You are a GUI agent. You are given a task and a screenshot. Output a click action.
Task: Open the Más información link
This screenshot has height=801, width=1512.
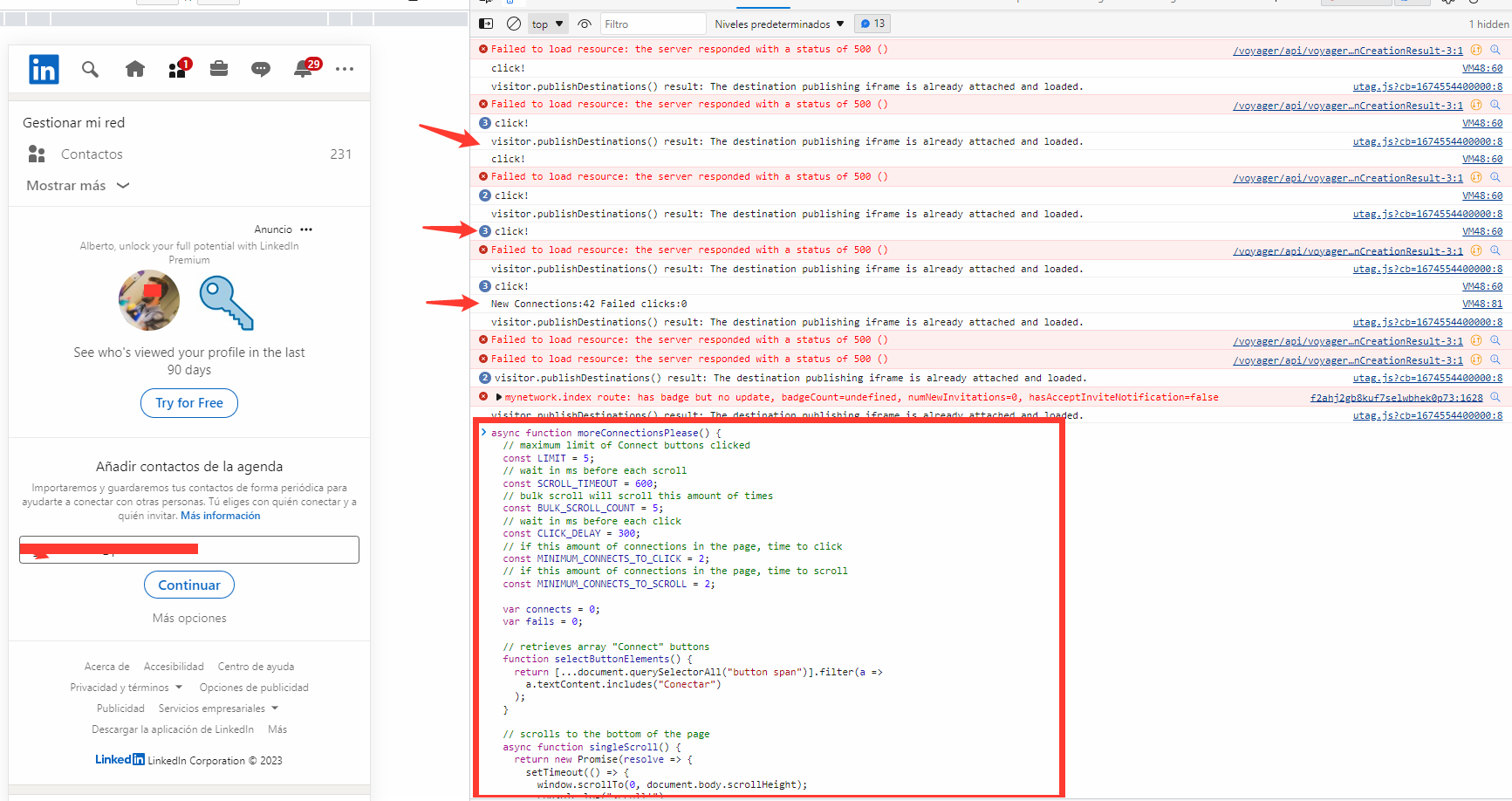click(x=221, y=516)
